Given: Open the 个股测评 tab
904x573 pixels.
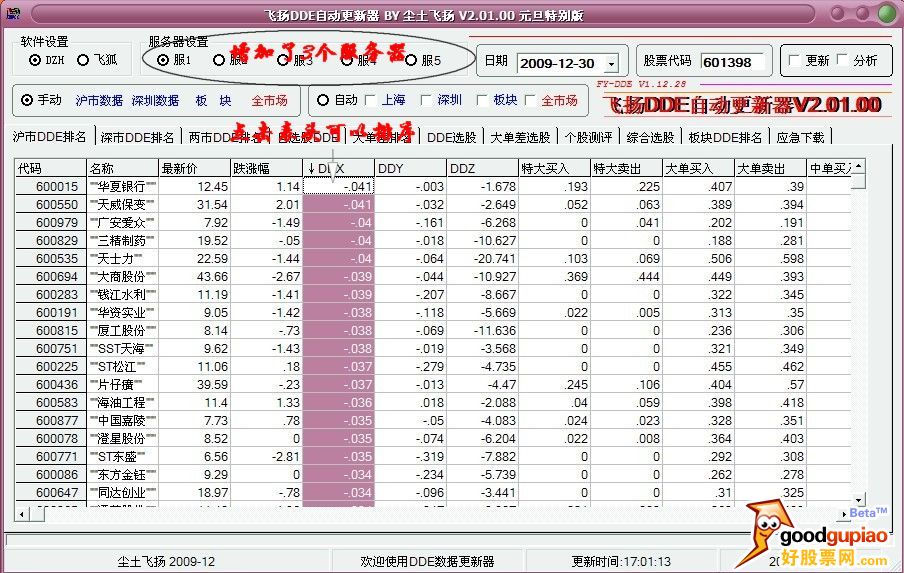Looking at the screenshot, I should [x=588, y=137].
